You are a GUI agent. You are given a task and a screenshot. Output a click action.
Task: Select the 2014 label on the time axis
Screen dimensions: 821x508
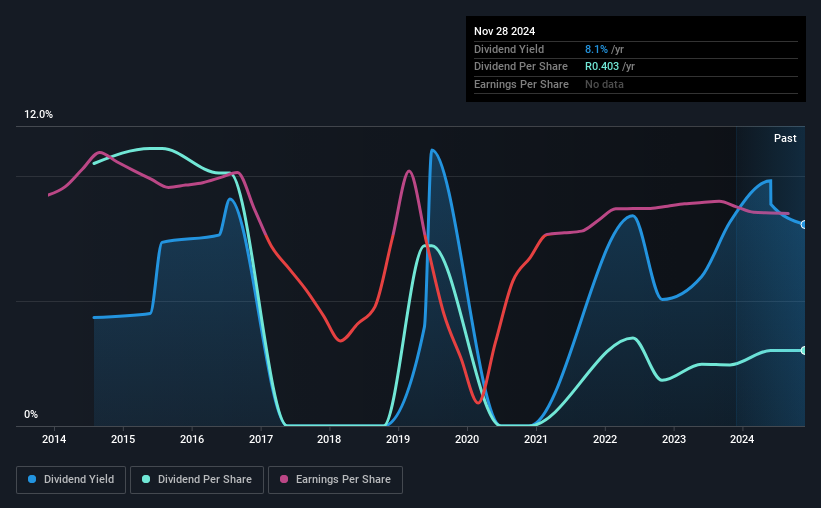click(54, 439)
